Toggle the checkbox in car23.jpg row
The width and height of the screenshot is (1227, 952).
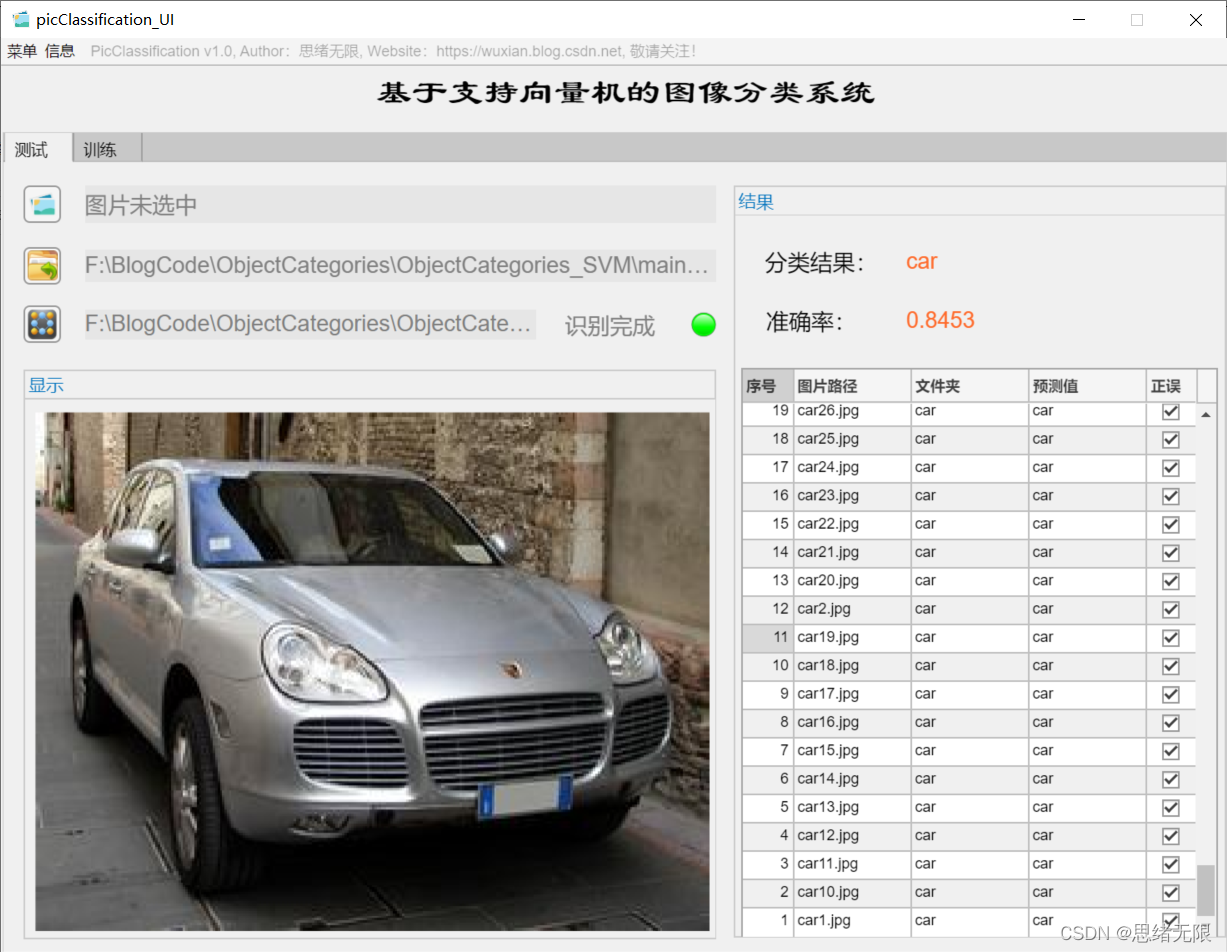[1171, 496]
